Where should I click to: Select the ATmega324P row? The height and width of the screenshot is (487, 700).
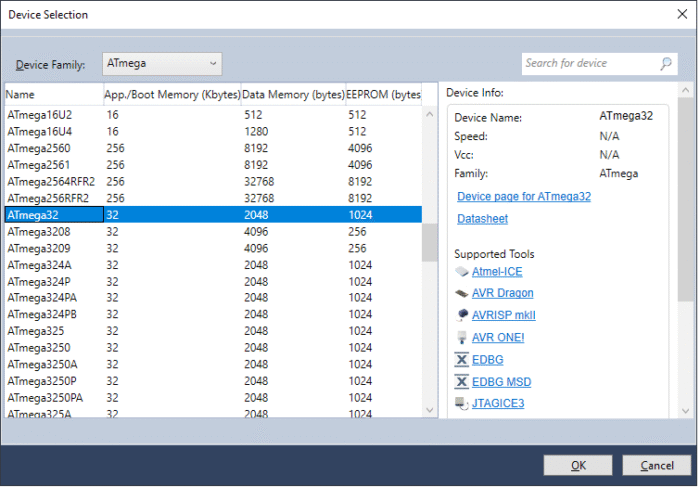[213, 282]
